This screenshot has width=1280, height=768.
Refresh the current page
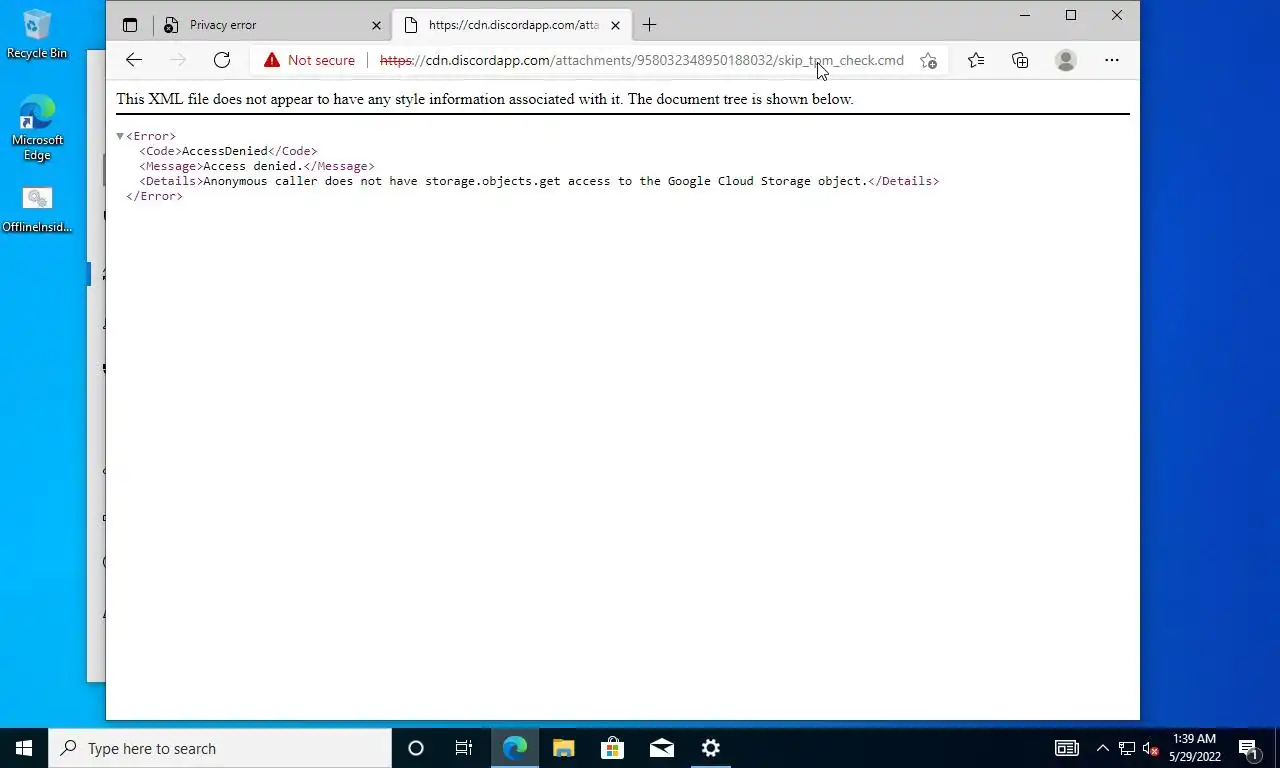pos(222,60)
